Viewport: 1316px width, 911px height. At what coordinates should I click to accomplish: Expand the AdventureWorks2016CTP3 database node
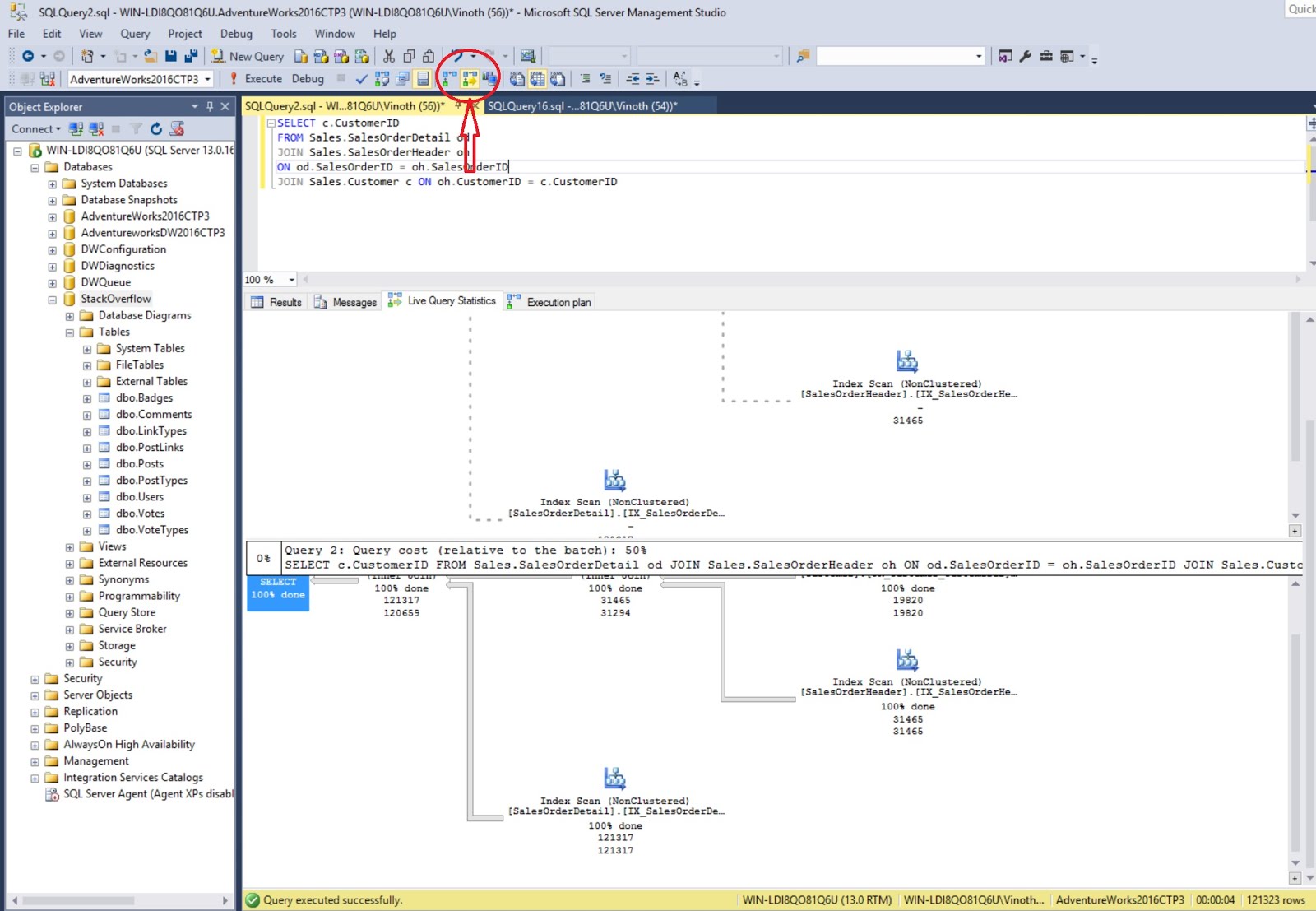point(53,217)
